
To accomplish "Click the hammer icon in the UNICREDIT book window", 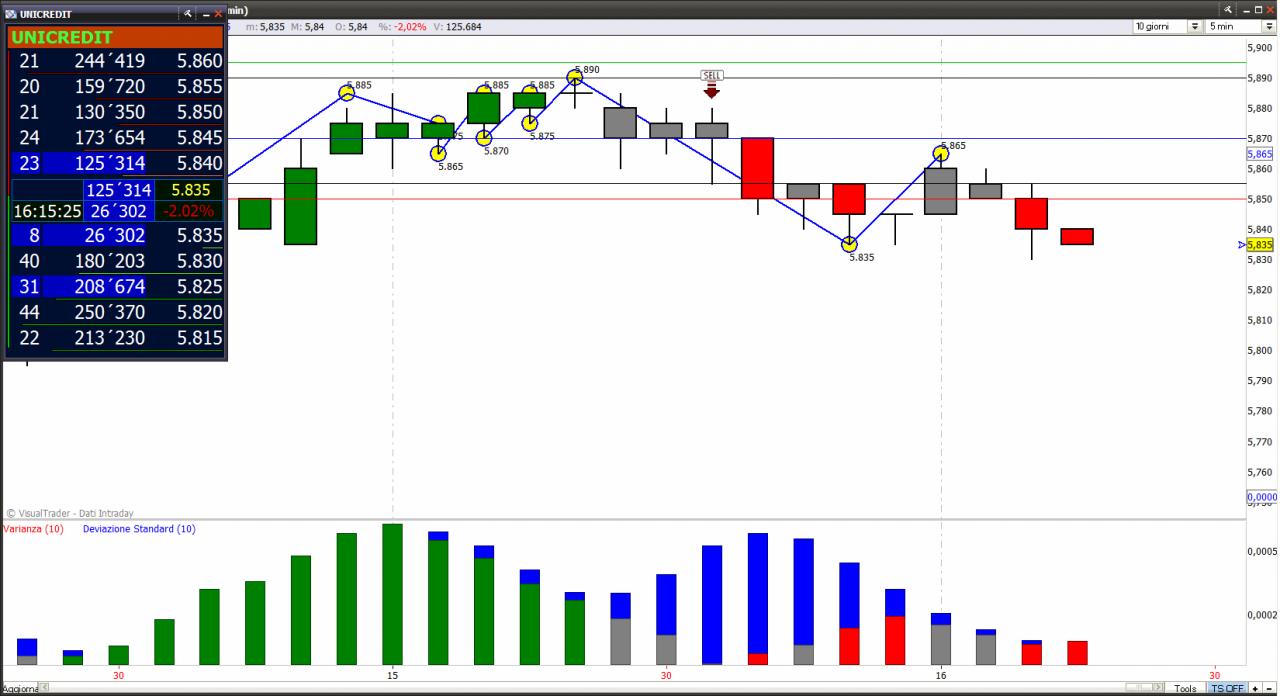I will click(187, 14).
